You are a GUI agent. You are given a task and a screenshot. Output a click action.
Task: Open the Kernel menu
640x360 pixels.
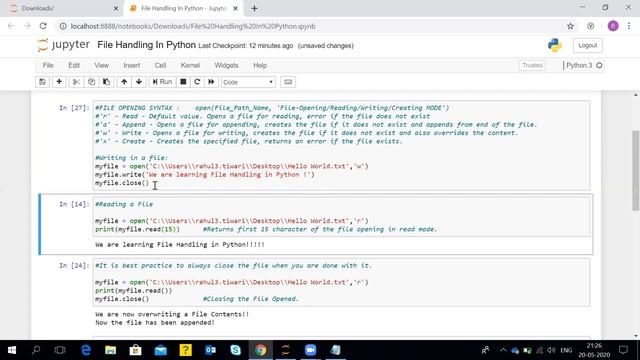[x=190, y=65]
